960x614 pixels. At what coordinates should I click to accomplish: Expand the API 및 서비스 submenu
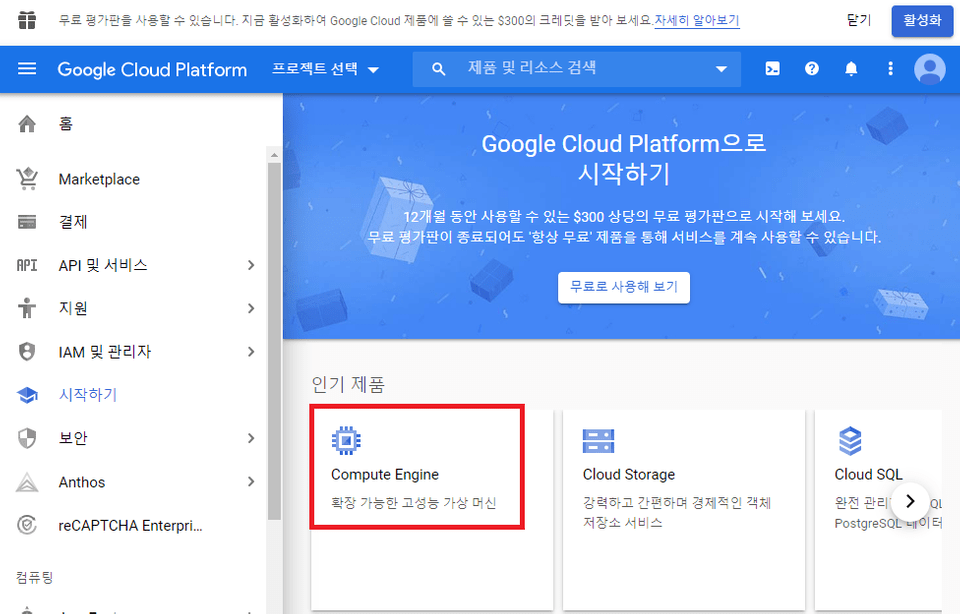[x=251, y=265]
